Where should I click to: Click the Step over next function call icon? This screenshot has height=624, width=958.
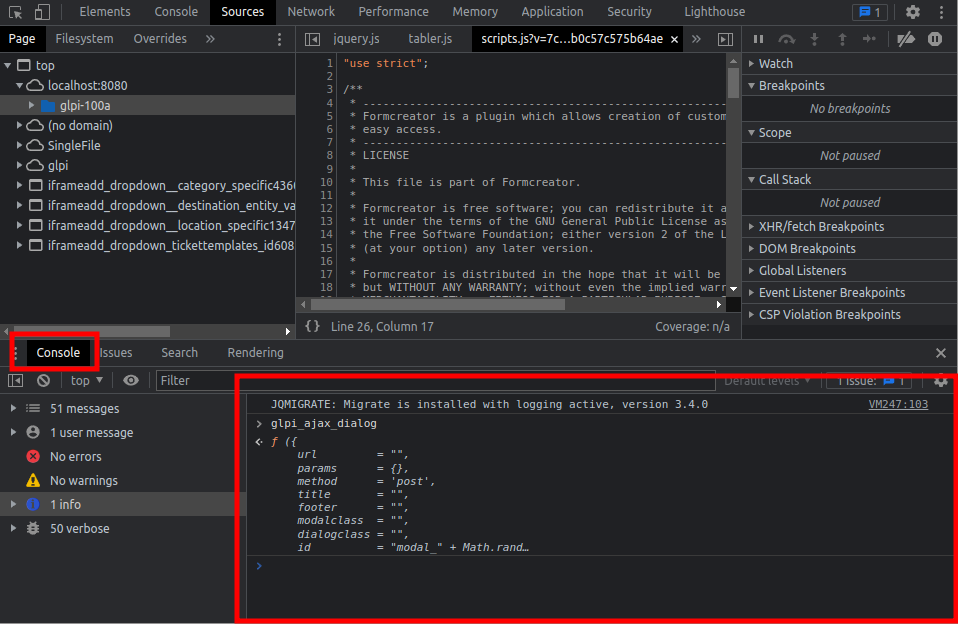tap(787, 39)
